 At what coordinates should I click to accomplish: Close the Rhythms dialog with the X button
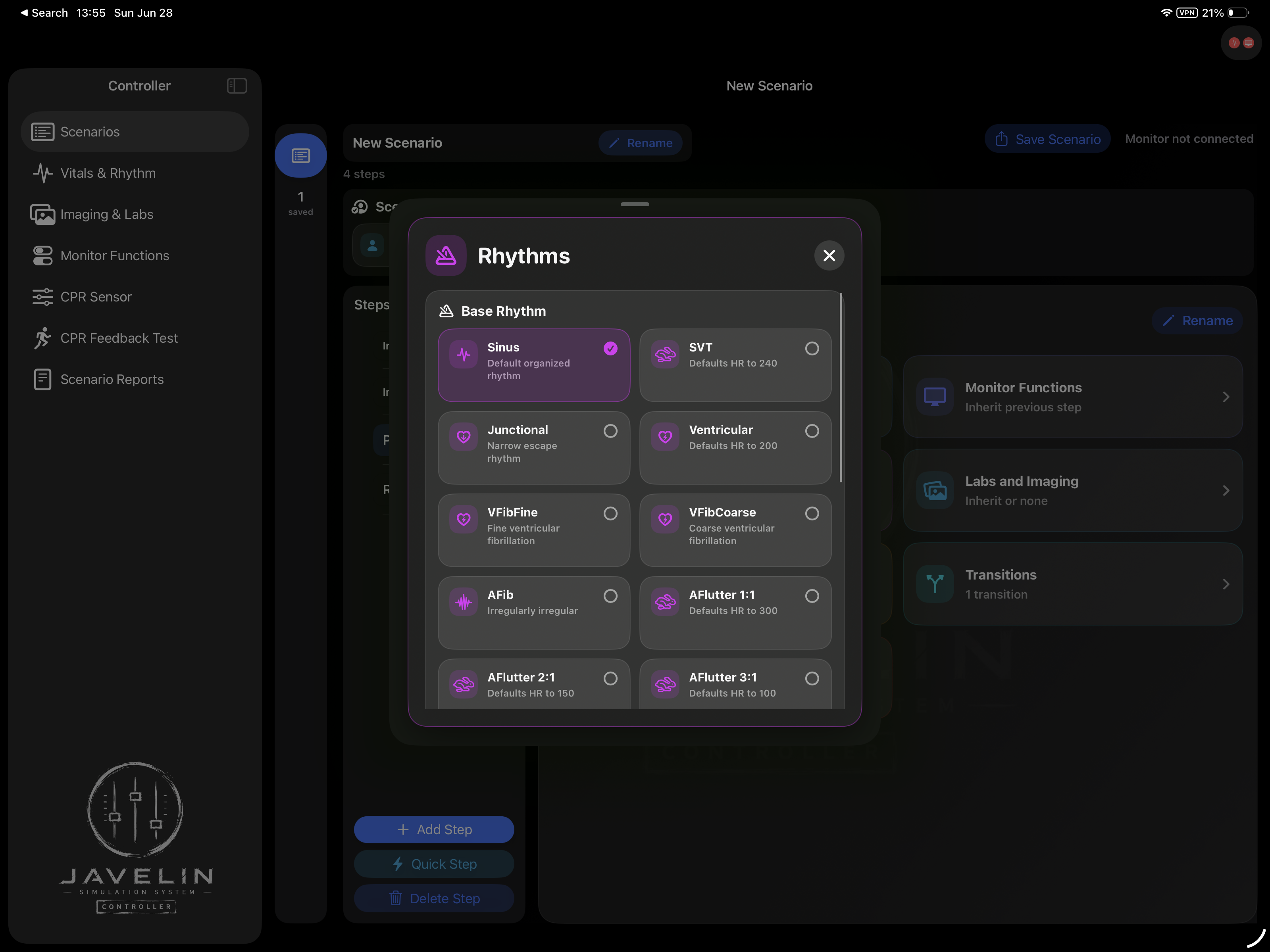(829, 255)
